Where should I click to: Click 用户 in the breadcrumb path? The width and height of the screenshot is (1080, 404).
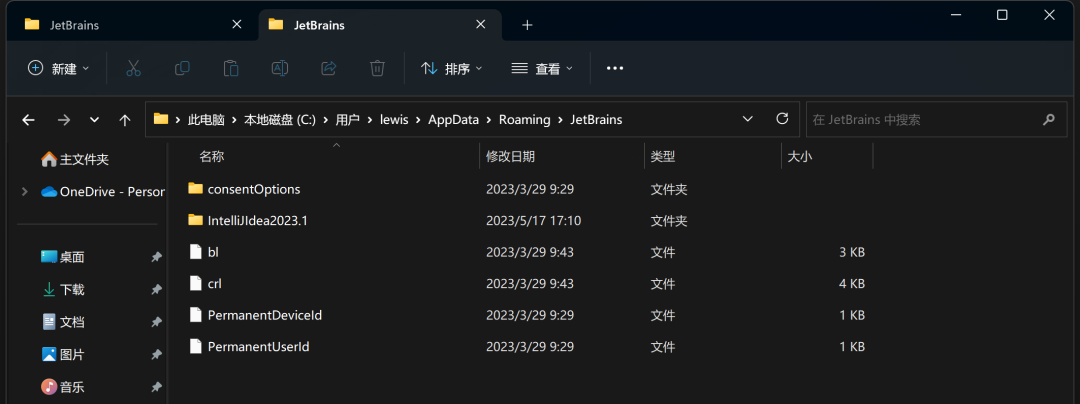point(348,120)
